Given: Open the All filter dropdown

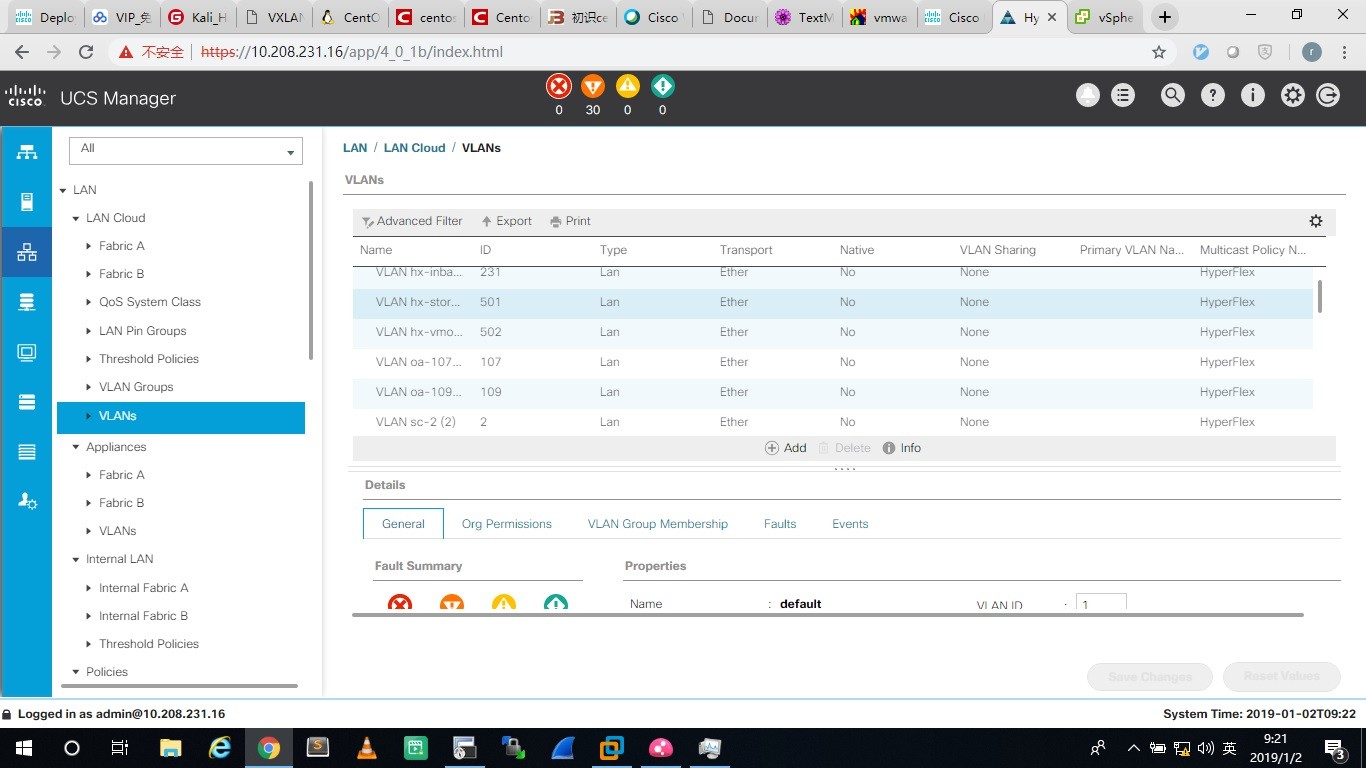Looking at the screenshot, I should pos(186,150).
